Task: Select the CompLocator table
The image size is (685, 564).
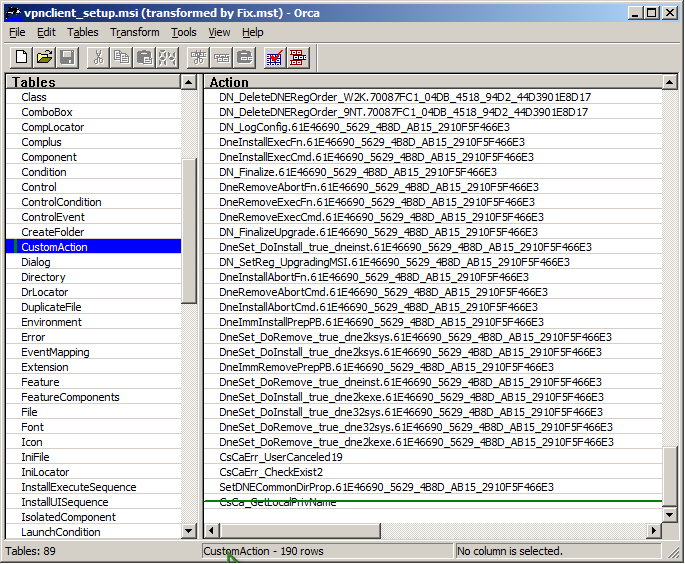Action: click(x=93, y=127)
